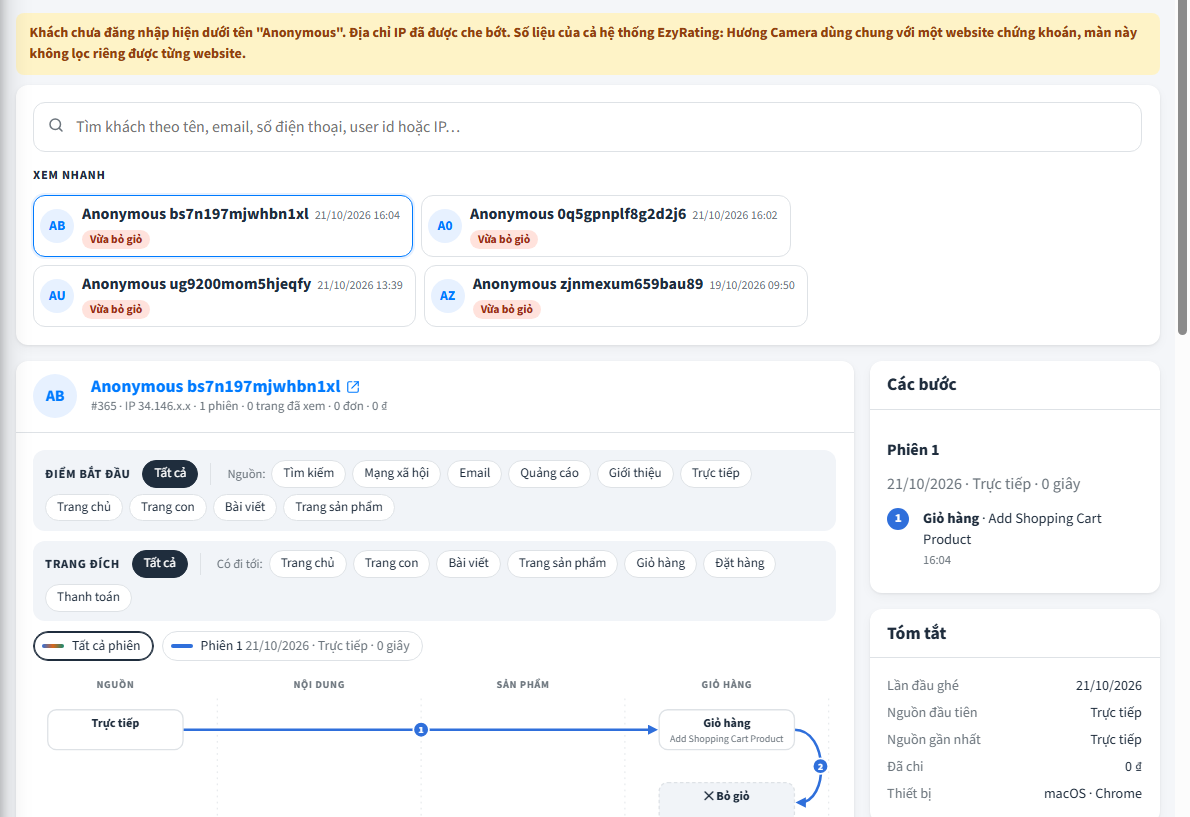Click flow marker 1 on the journey line
This screenshot has height=817, width=1190.
pyautogui.click(x=421, y=730)
